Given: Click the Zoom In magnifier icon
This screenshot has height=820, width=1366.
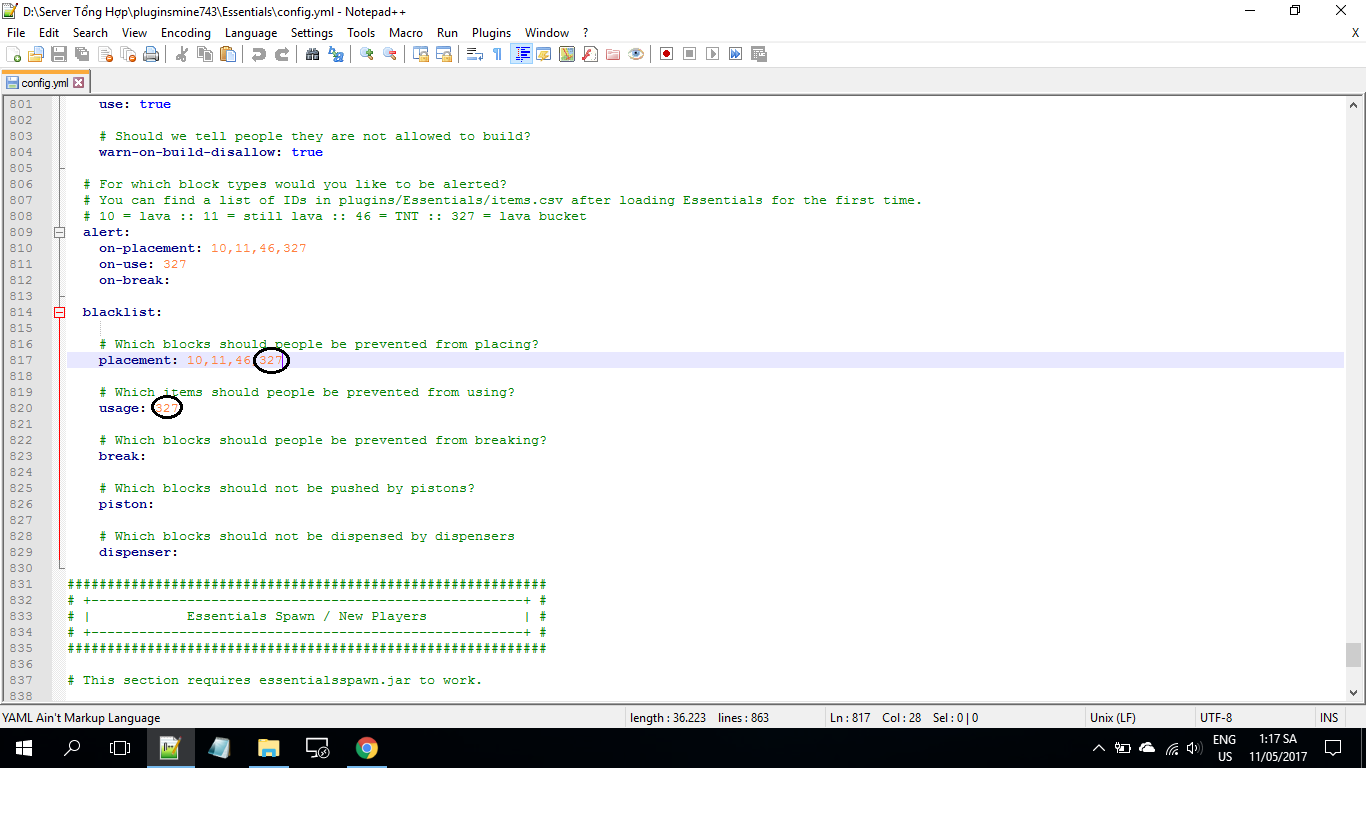Looking at the screenshot, I should (x=367, y=54).
